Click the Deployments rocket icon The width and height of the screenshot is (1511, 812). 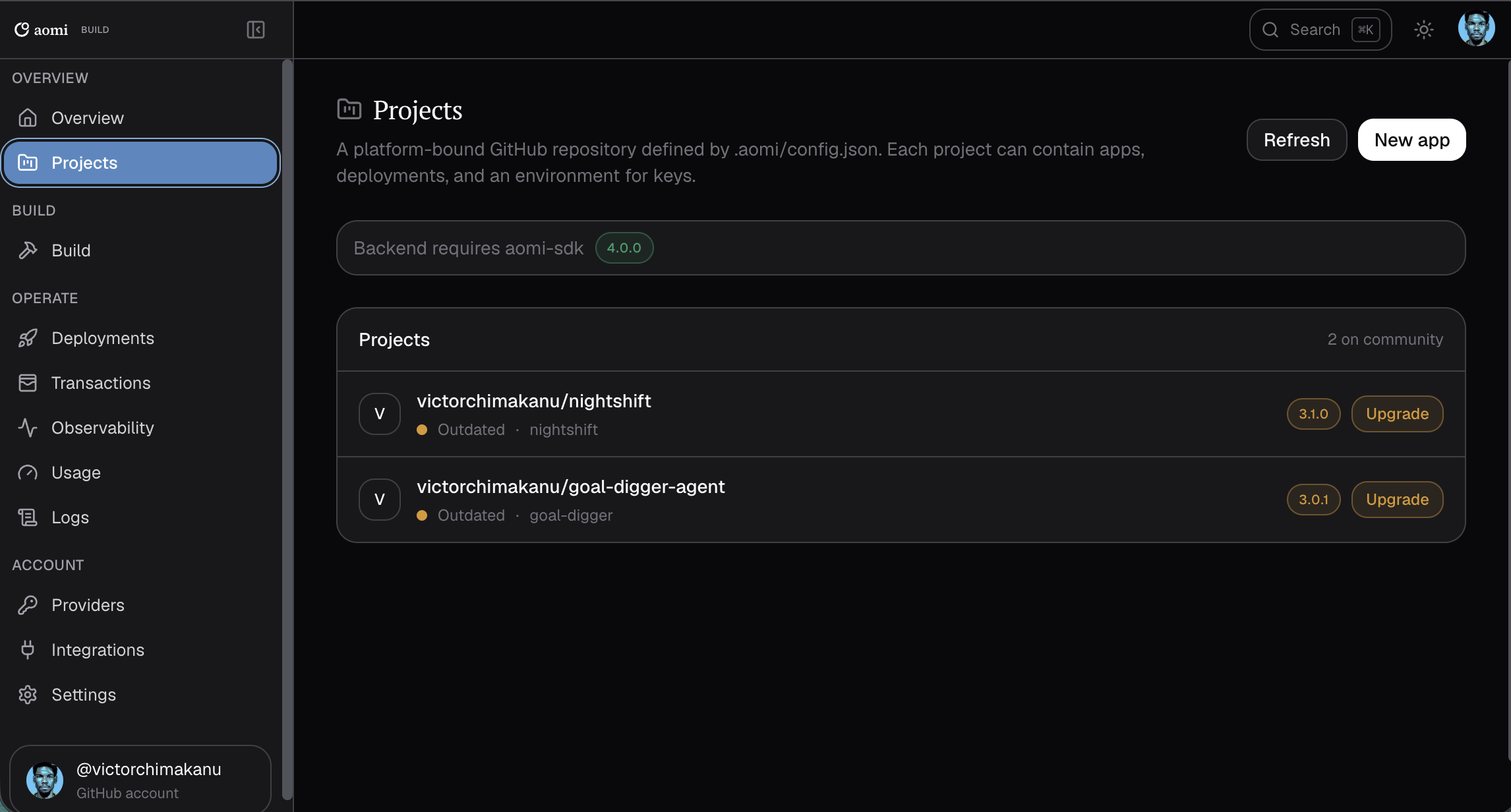(28, 338)
